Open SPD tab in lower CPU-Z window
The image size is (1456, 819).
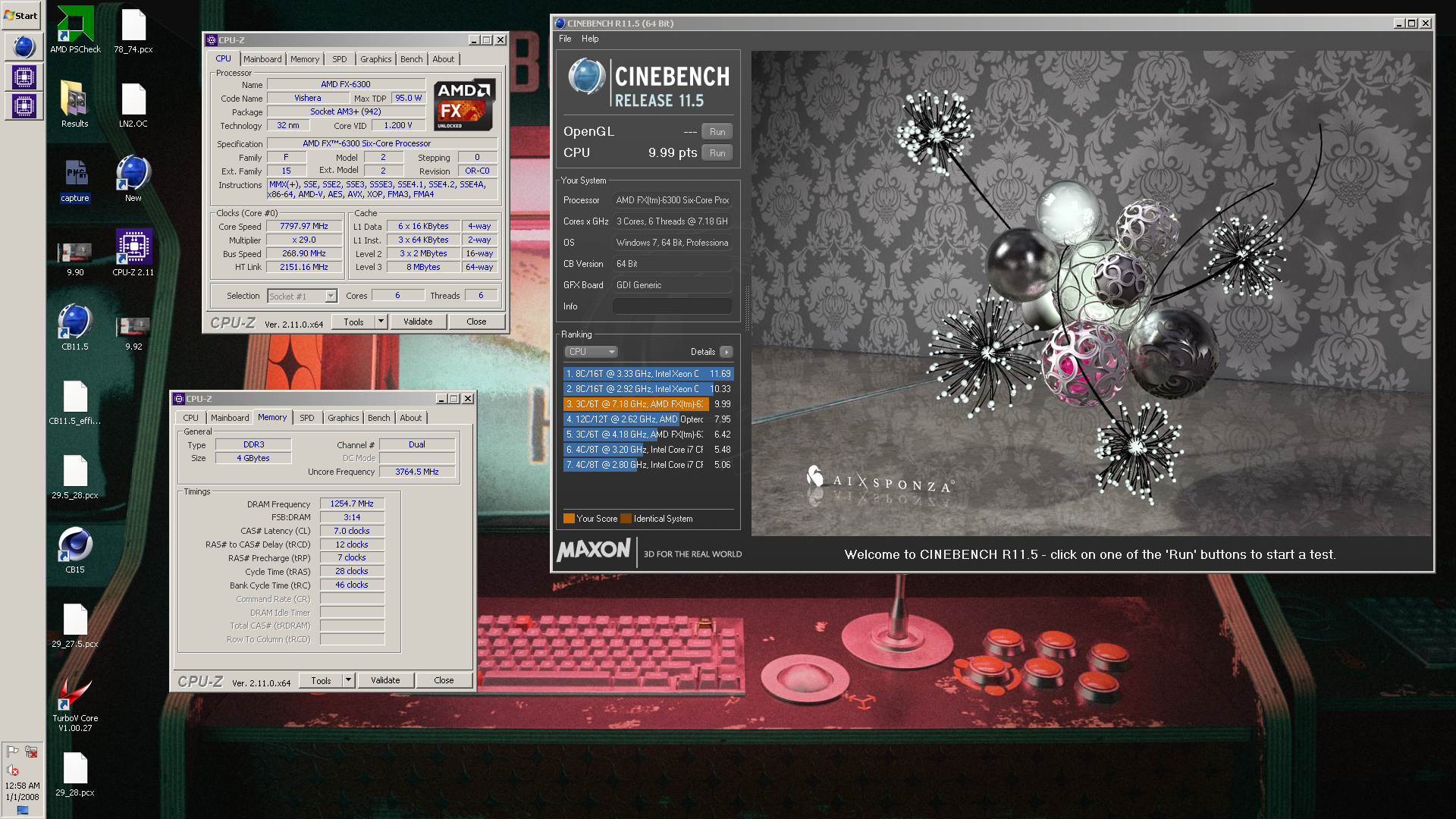[307, 418]
